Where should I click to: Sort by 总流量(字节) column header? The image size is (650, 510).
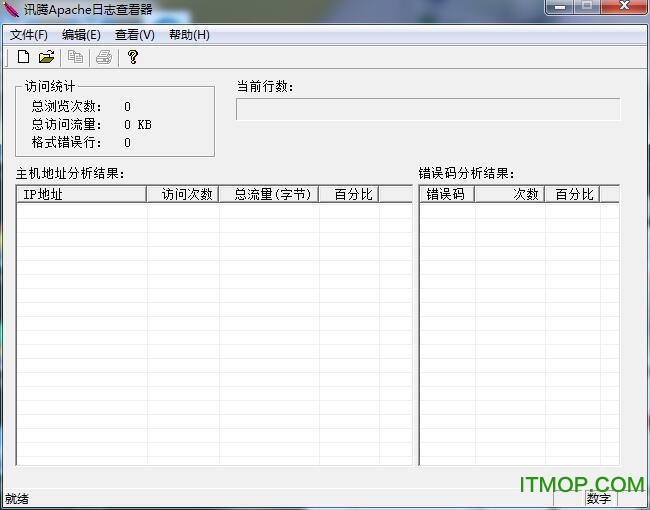tap(269, 194)
